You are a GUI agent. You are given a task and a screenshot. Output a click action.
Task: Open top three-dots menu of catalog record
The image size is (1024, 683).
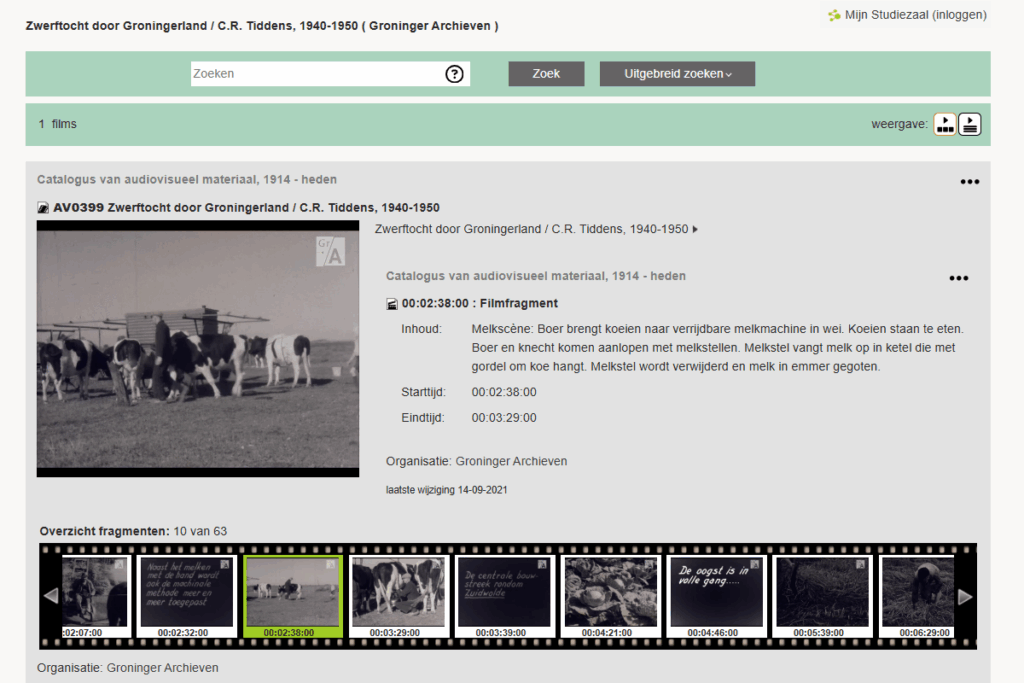point(969,182)
